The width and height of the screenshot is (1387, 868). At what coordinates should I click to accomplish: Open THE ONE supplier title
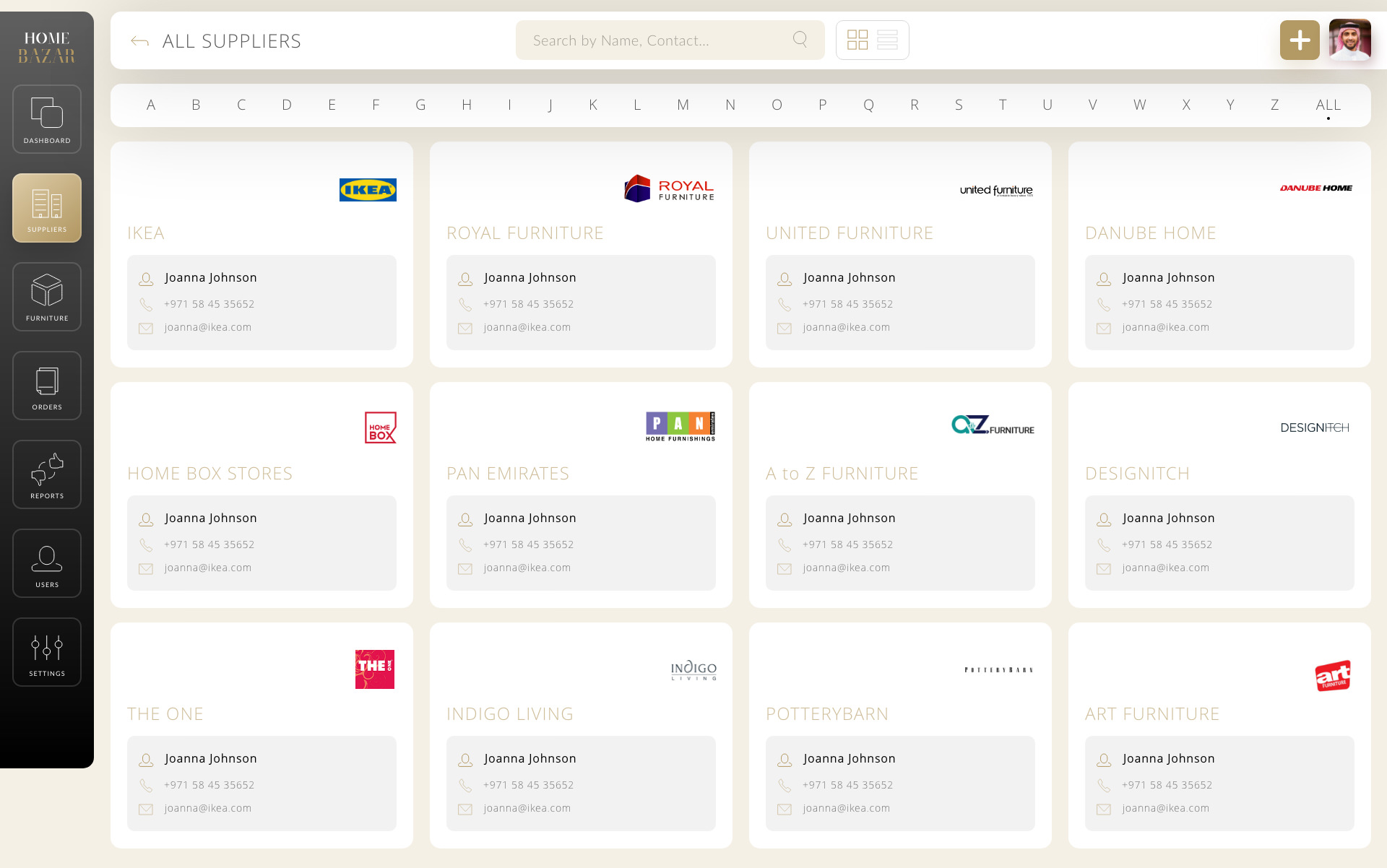165,714
